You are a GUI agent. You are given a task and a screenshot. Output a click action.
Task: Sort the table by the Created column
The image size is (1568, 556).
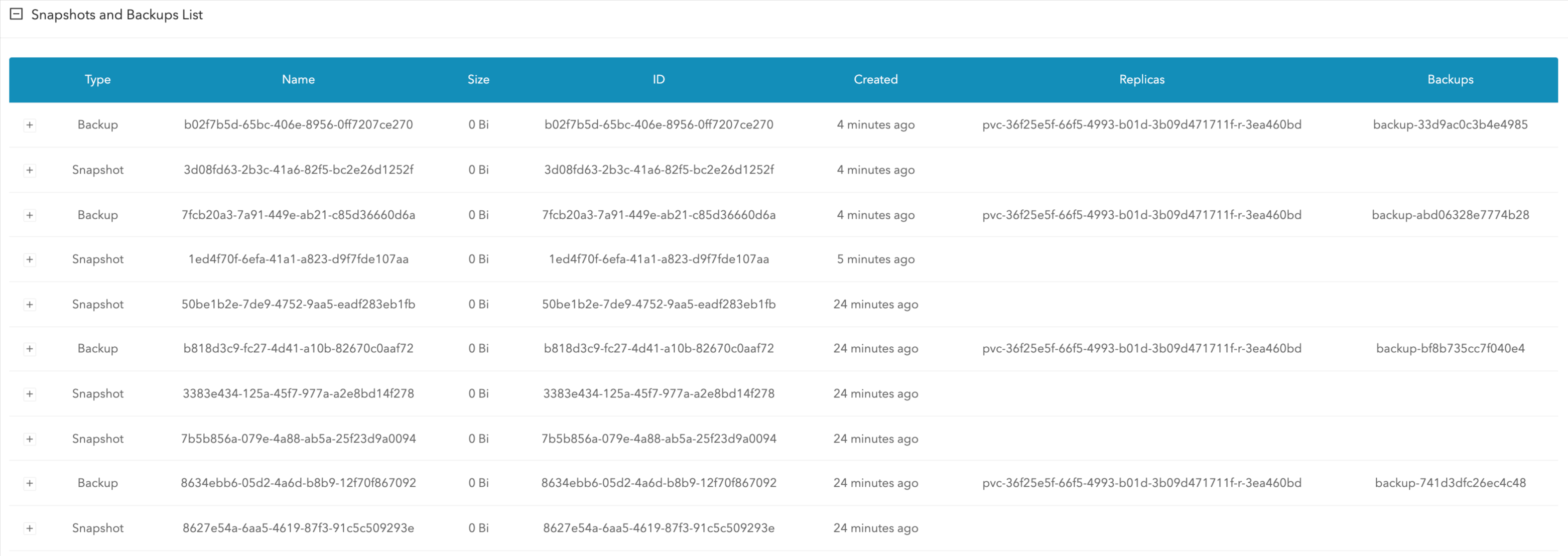[x=875, y=79]
